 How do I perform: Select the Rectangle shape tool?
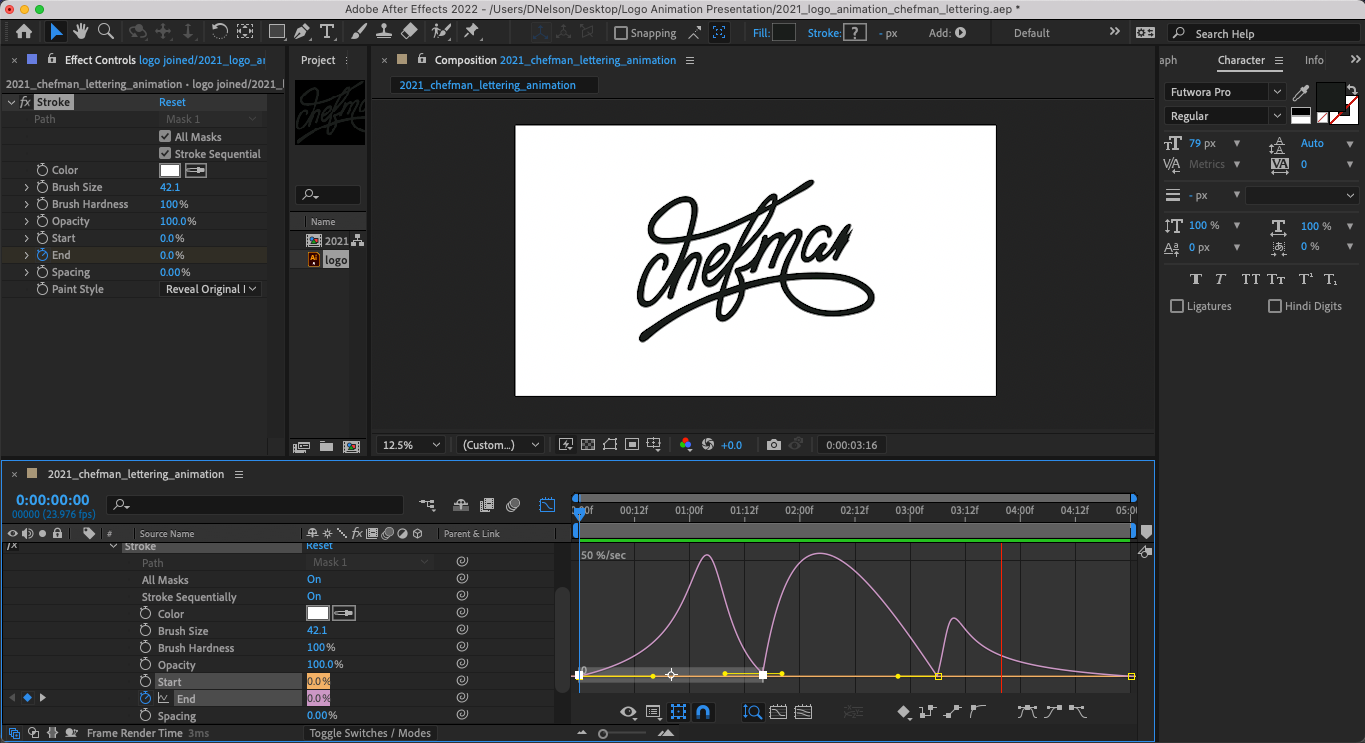[277, 32]
